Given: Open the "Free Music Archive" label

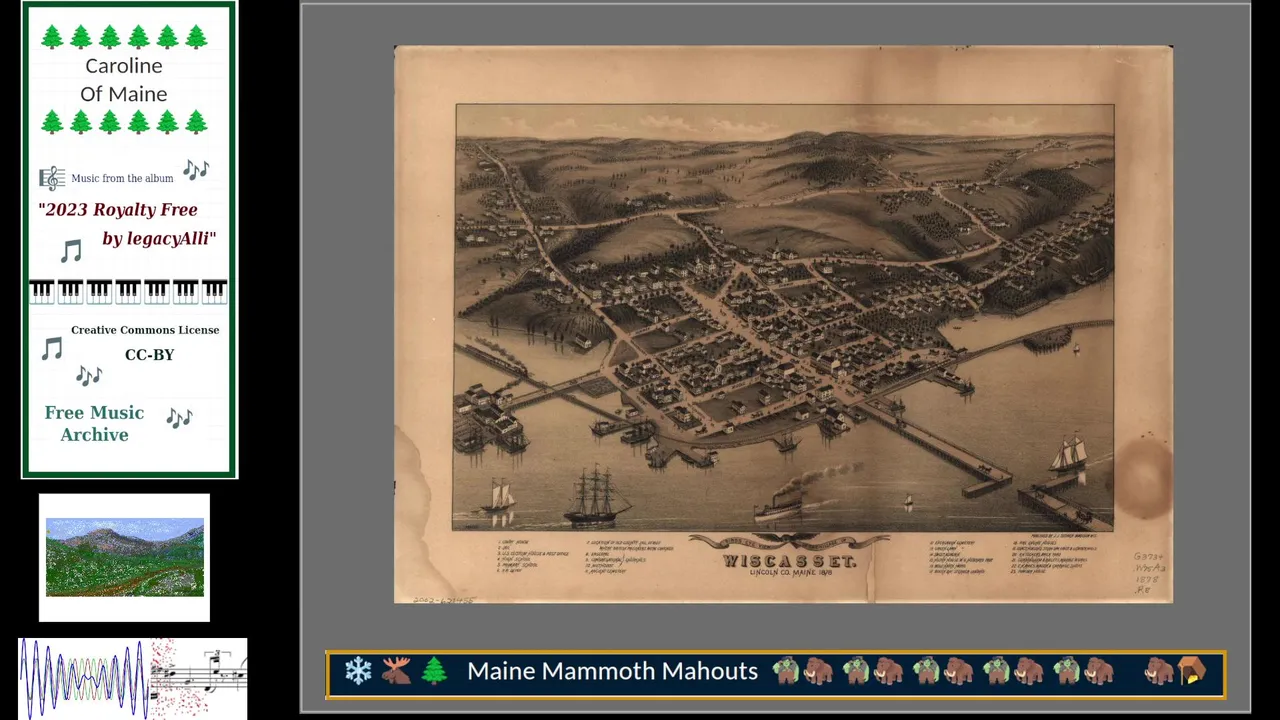Looking at the screenshot, I should [94, 424].
